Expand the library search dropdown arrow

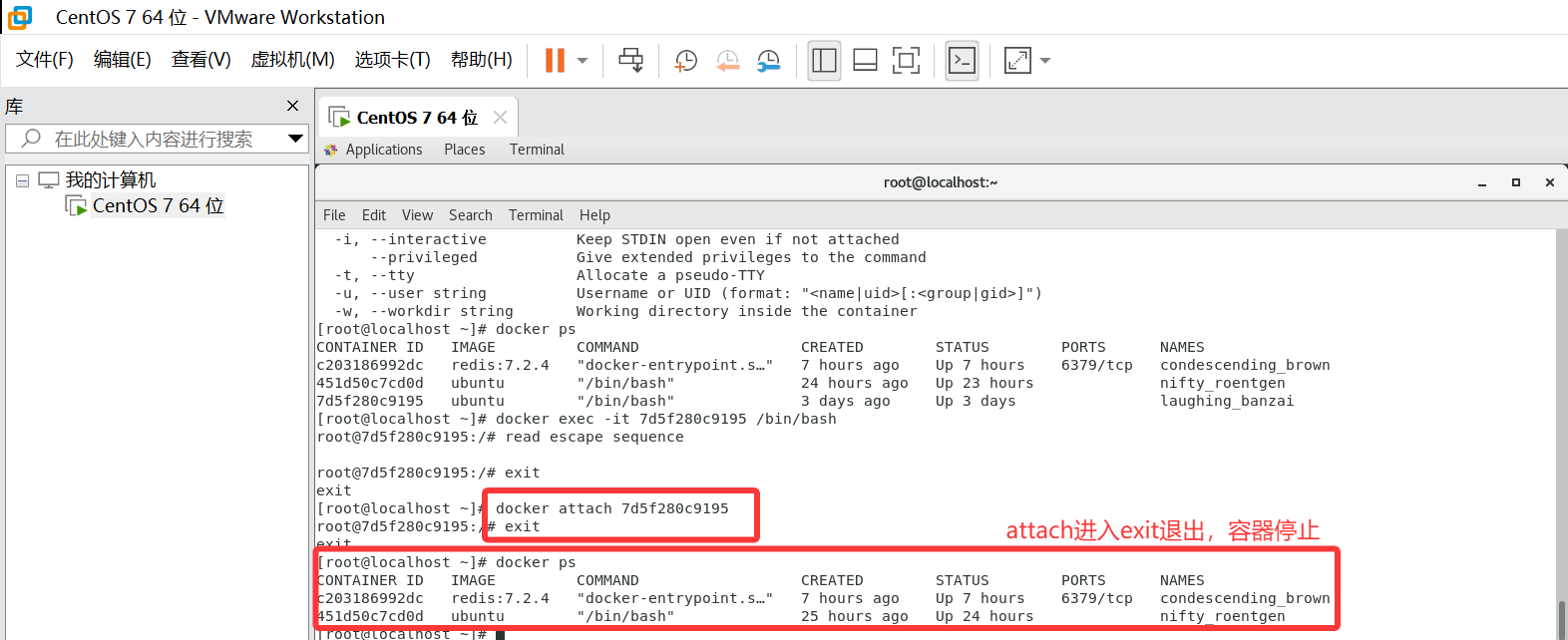(x=295, y=139)
